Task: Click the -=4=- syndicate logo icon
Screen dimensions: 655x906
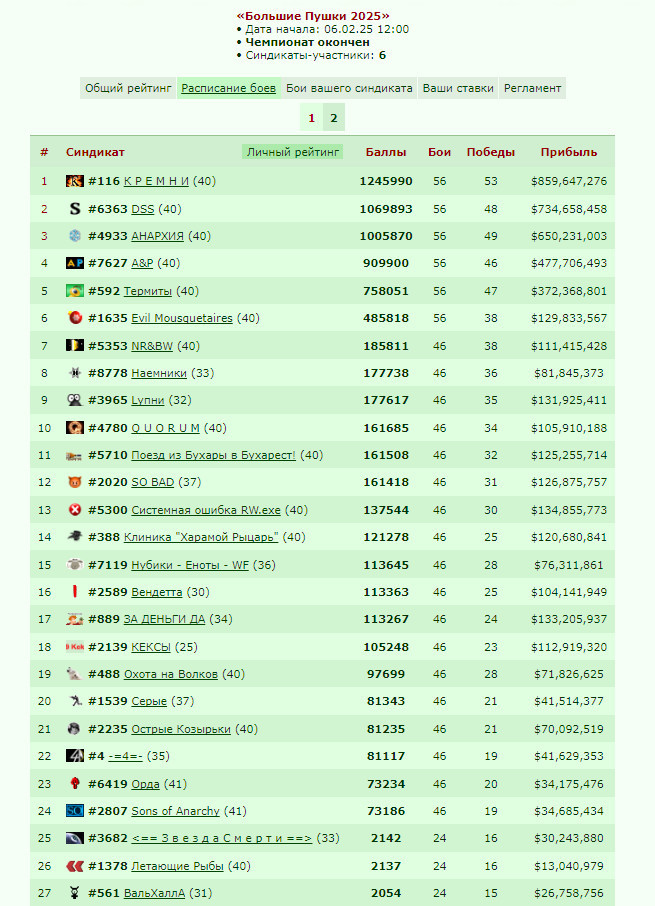Action: click(75, 756)
